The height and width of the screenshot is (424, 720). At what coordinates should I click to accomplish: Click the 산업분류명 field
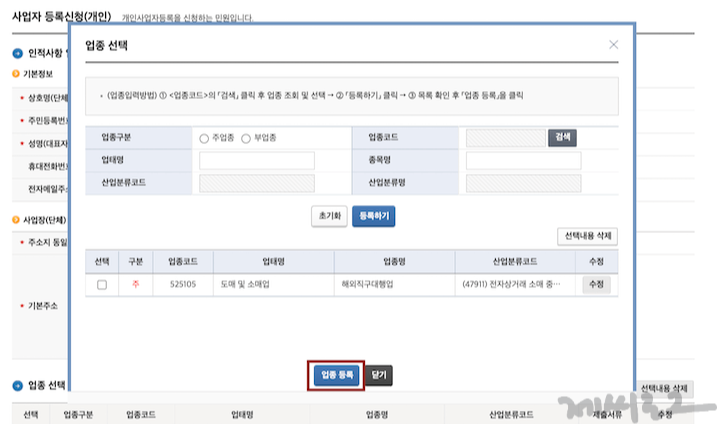pos(523,183)
